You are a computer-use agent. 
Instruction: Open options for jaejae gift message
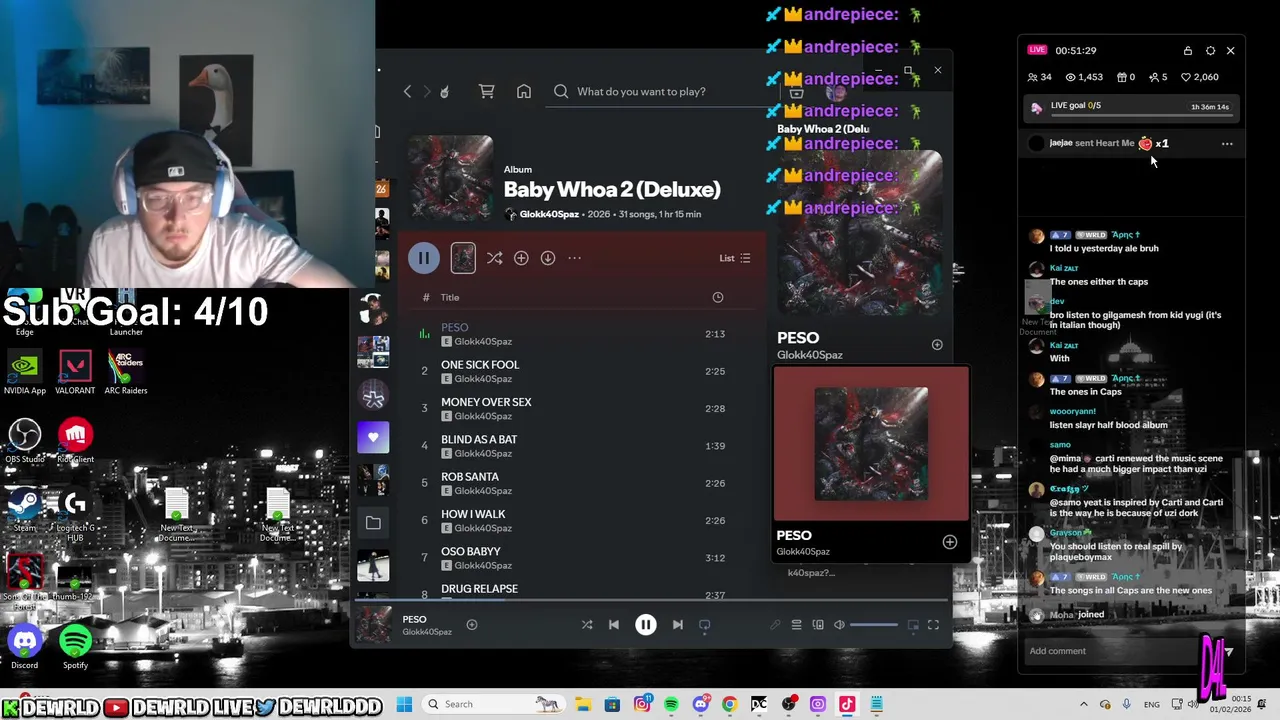coord(1227,144)
